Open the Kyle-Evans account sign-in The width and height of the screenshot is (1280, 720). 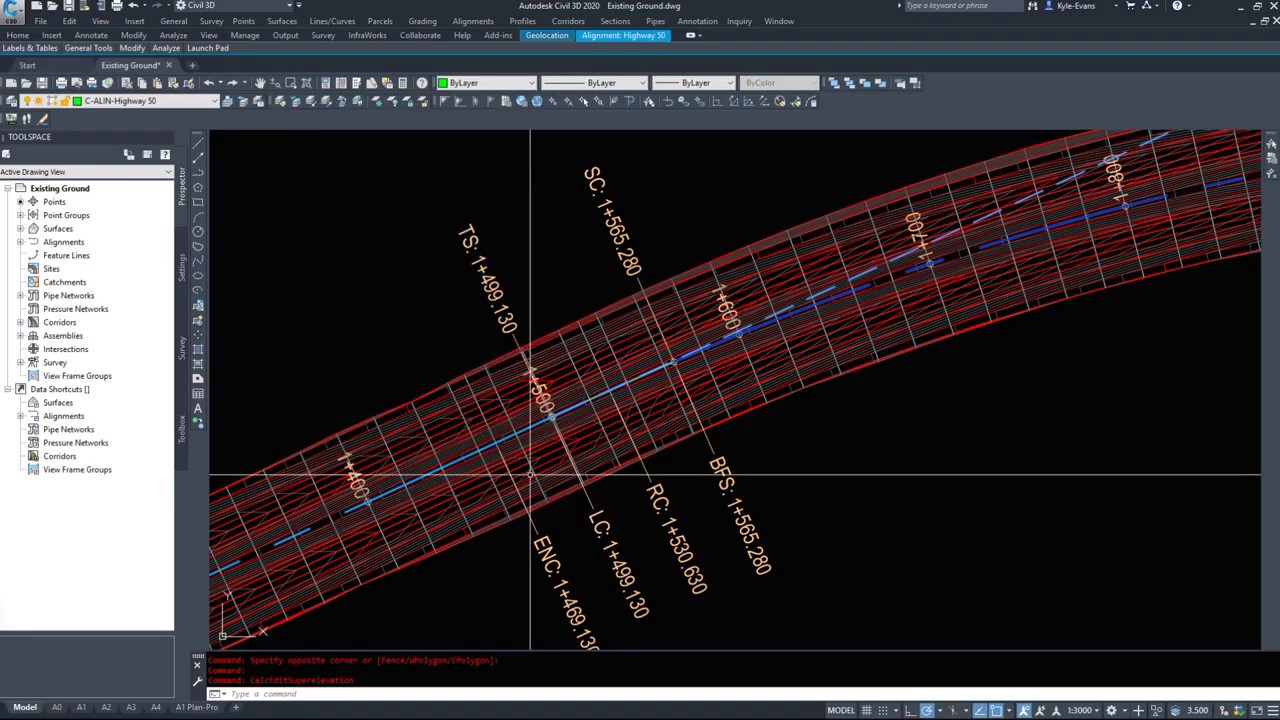(x=1076, y=6)
